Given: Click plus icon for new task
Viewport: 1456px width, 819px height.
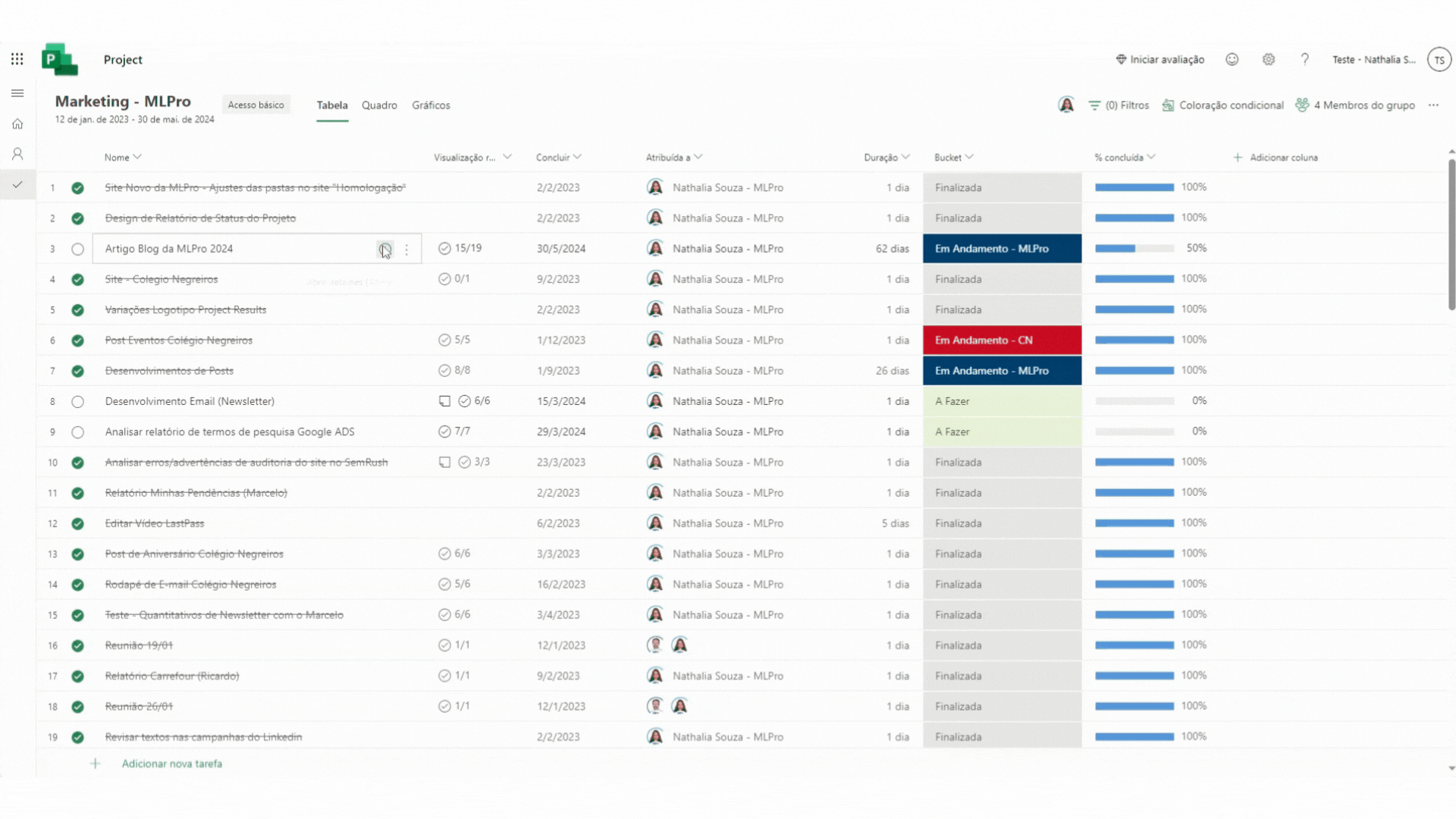Looking at the screenshot, I should click(x=96, y=764).
